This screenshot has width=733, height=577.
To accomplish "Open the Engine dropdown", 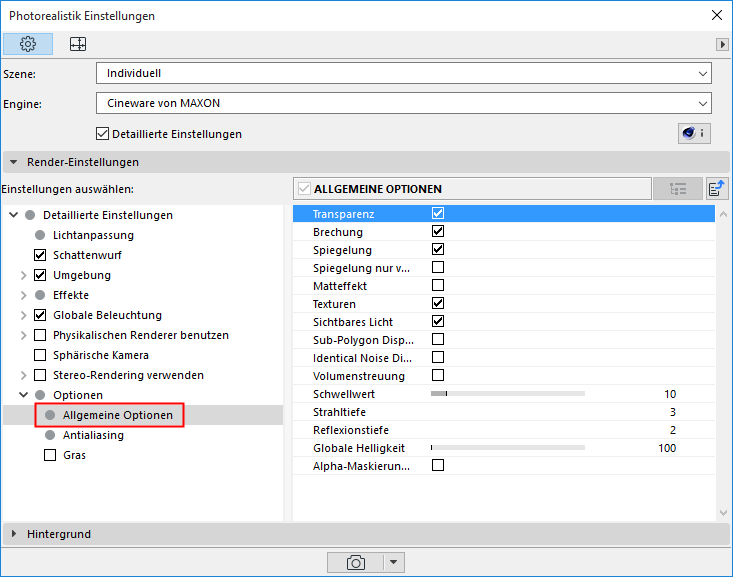I will point(404,103).
